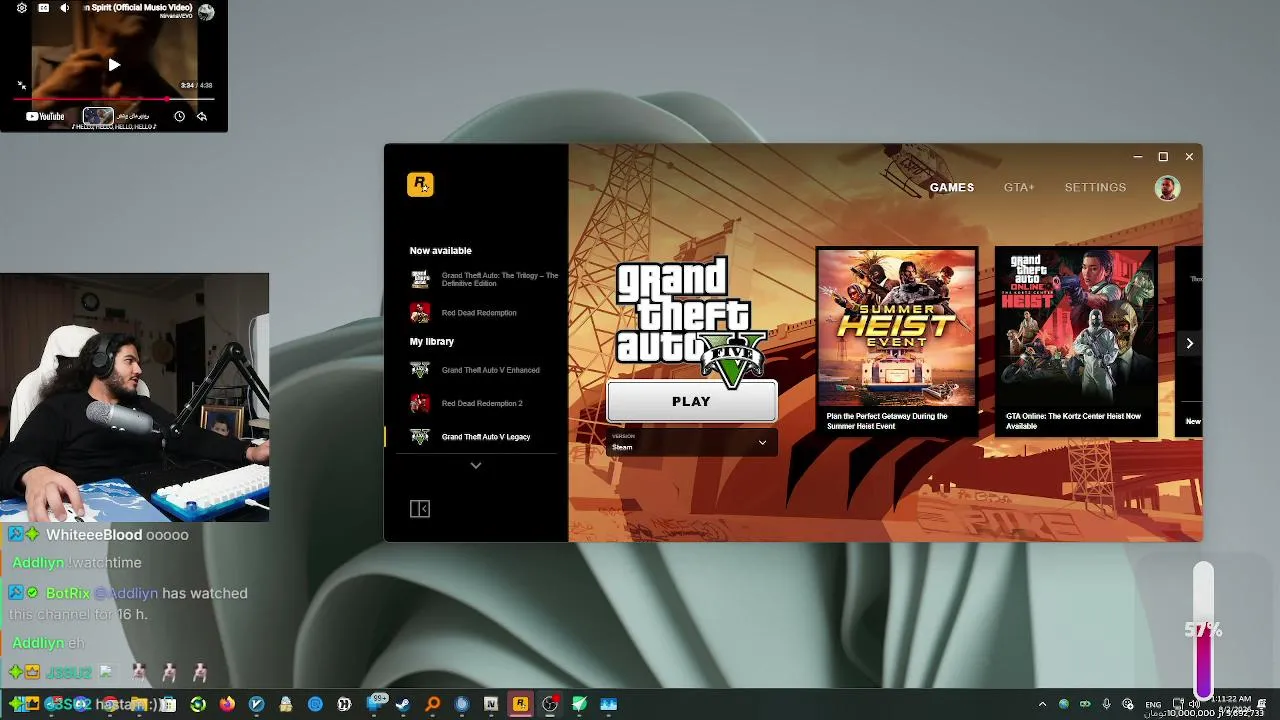Click WhiteeeBlood username in chat overlay

[x=94, y=535]
